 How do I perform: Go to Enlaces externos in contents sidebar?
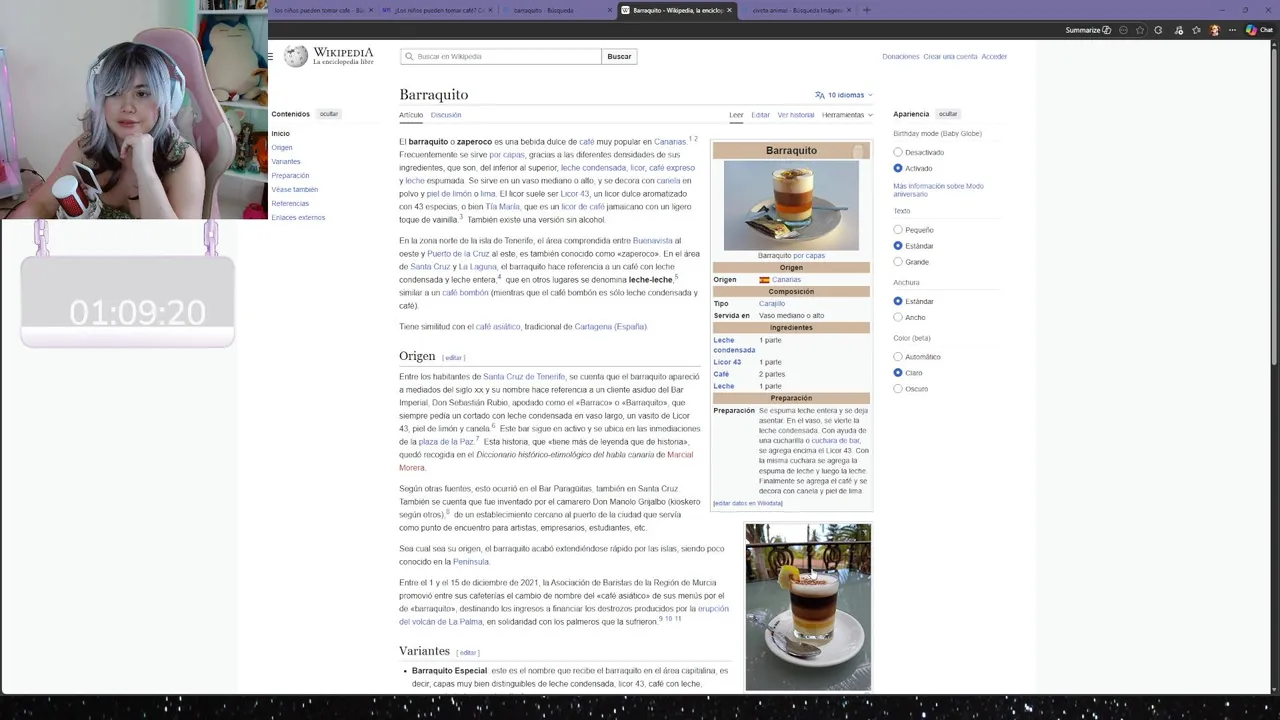[x=298, y=218]
